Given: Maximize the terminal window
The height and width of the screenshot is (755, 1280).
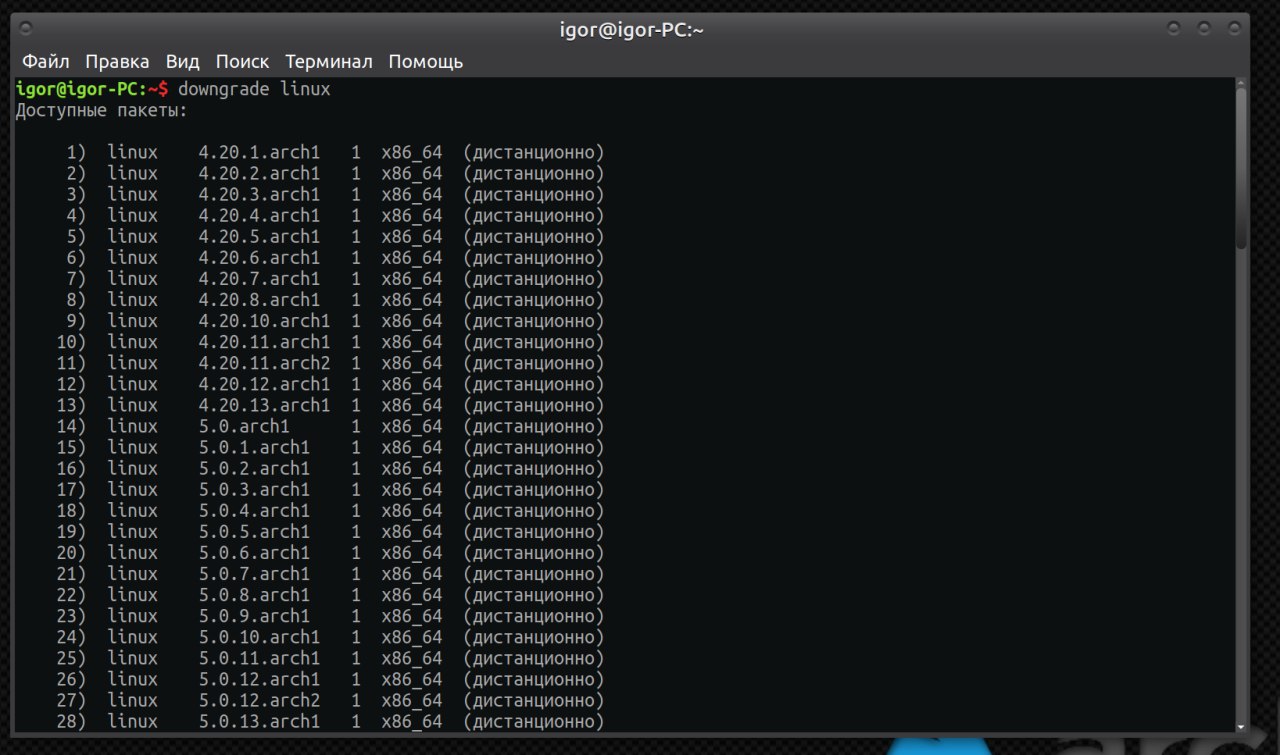Looking at the screenshot, I should [1204, 29].
